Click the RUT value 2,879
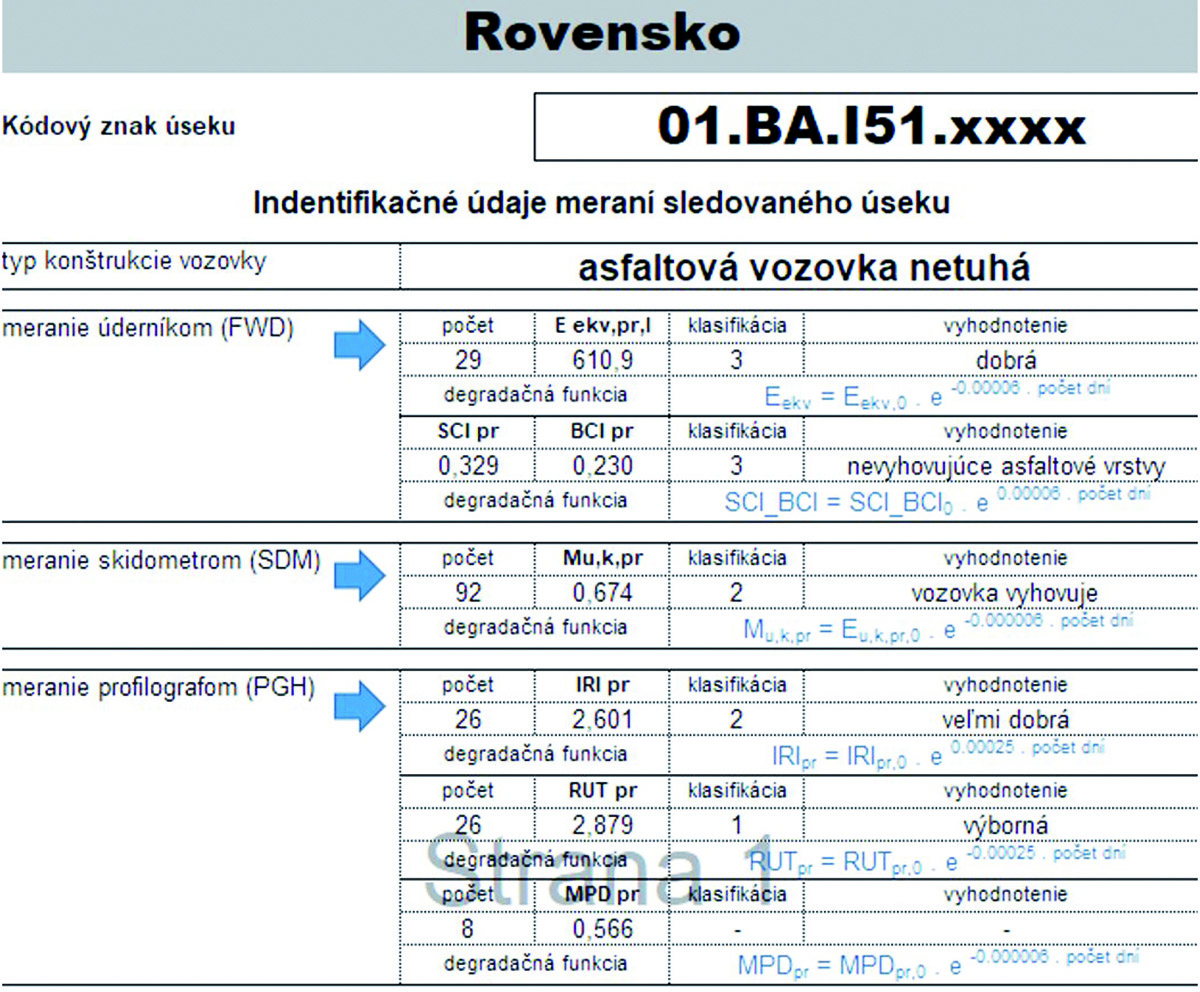 pos(601,825)
